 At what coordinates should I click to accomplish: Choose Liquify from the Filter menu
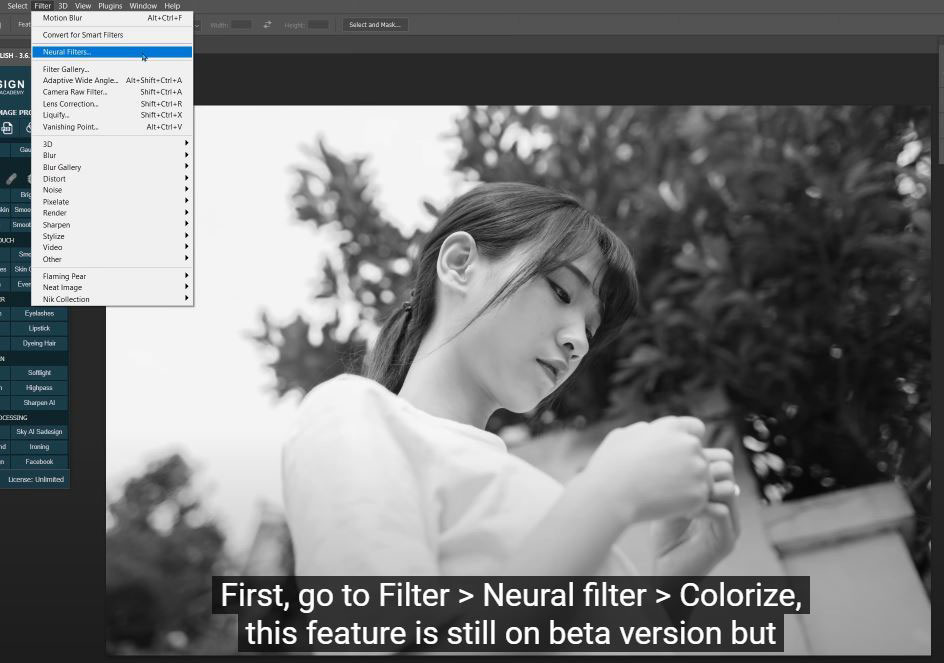point(55,115)
